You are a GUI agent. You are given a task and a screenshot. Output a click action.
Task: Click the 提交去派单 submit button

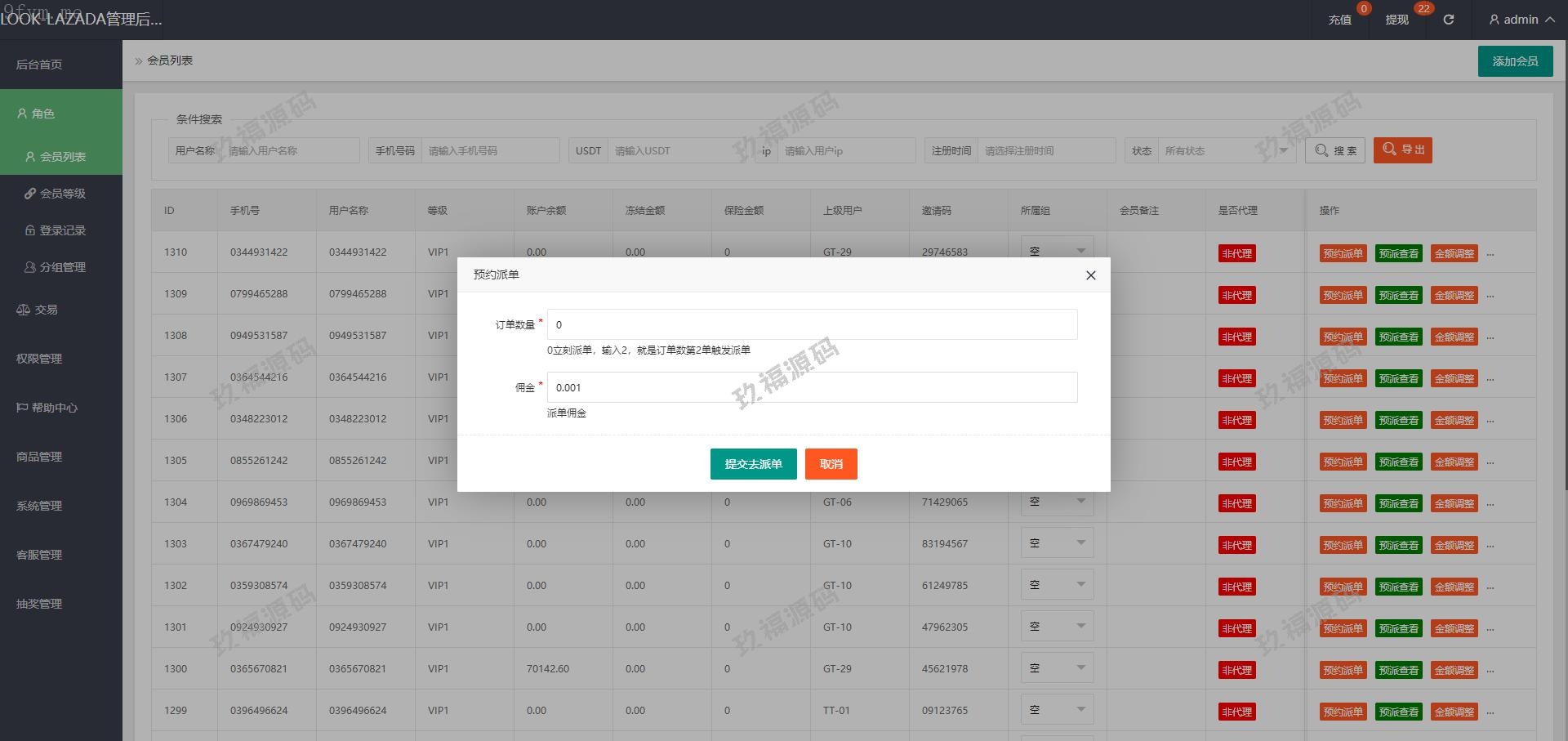click(753, 464)
